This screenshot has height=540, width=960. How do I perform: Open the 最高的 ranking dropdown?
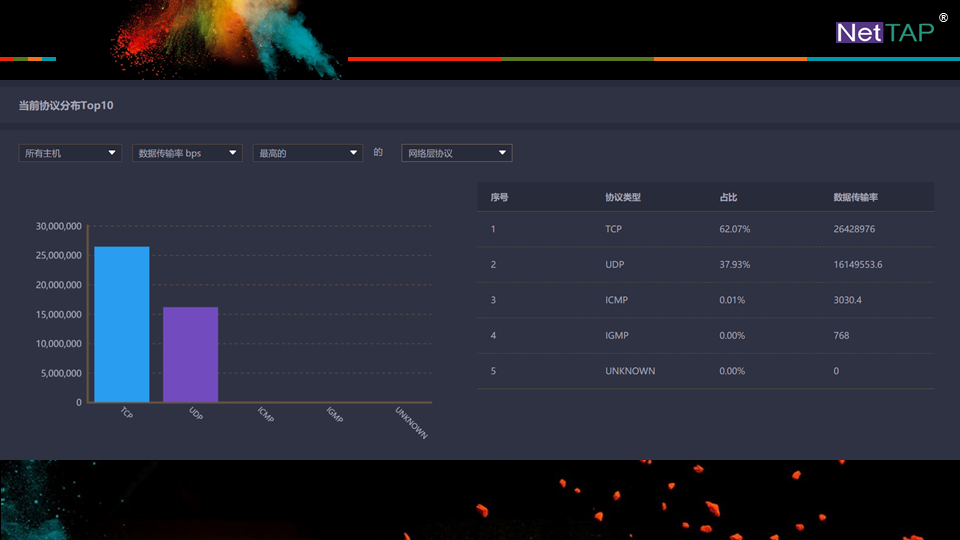point(307,153)
